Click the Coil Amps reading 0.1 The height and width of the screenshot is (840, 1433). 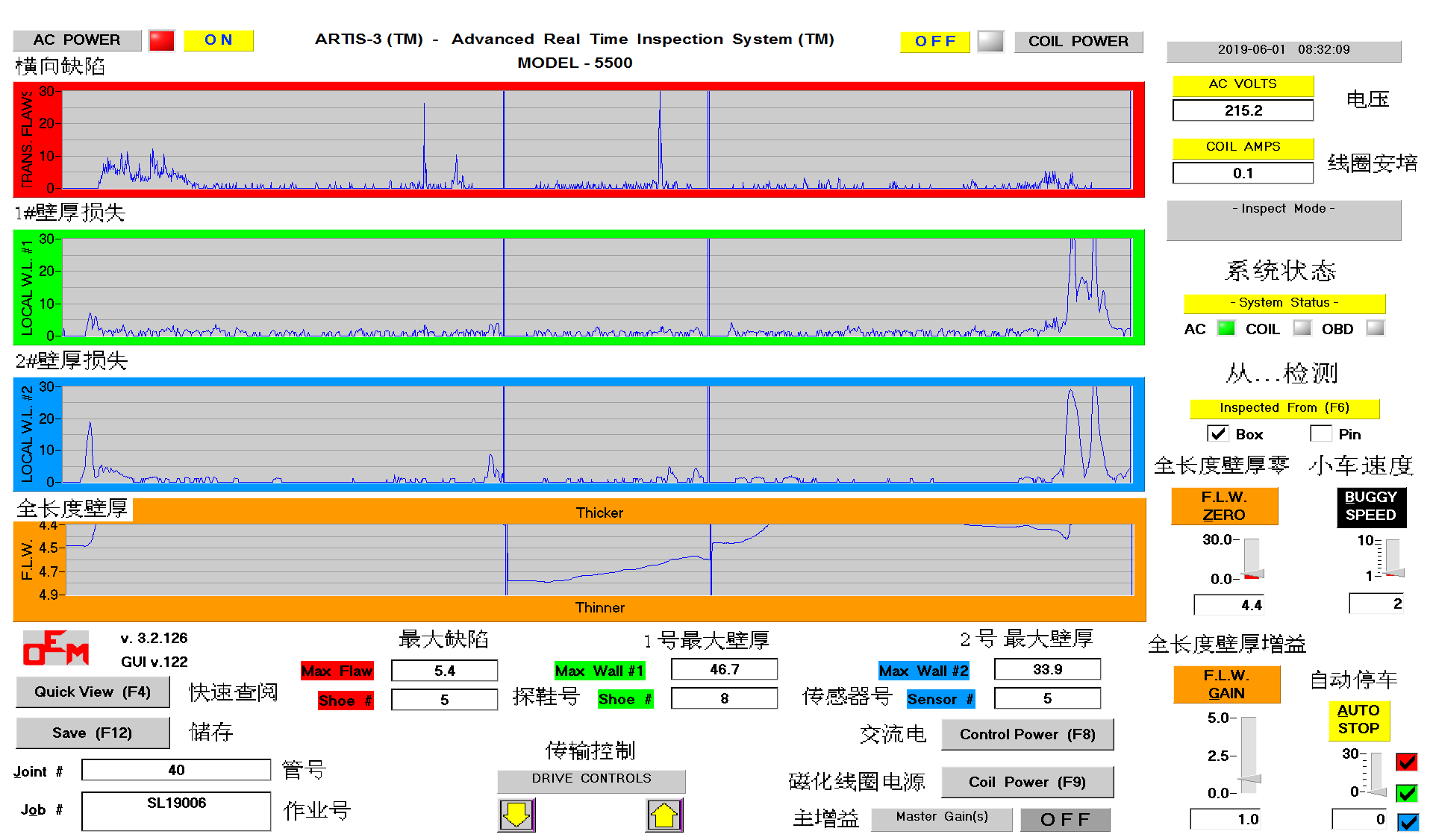tap(1243, 173)
